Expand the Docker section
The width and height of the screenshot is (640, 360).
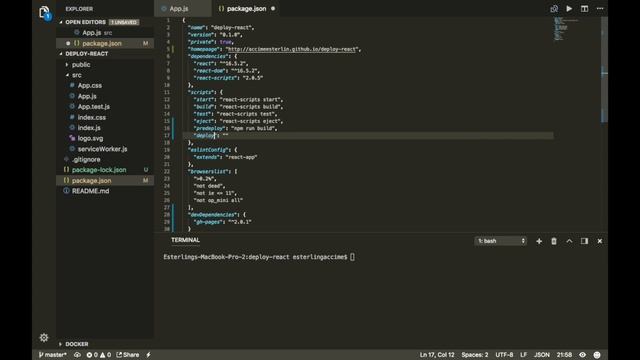[77, 344]
